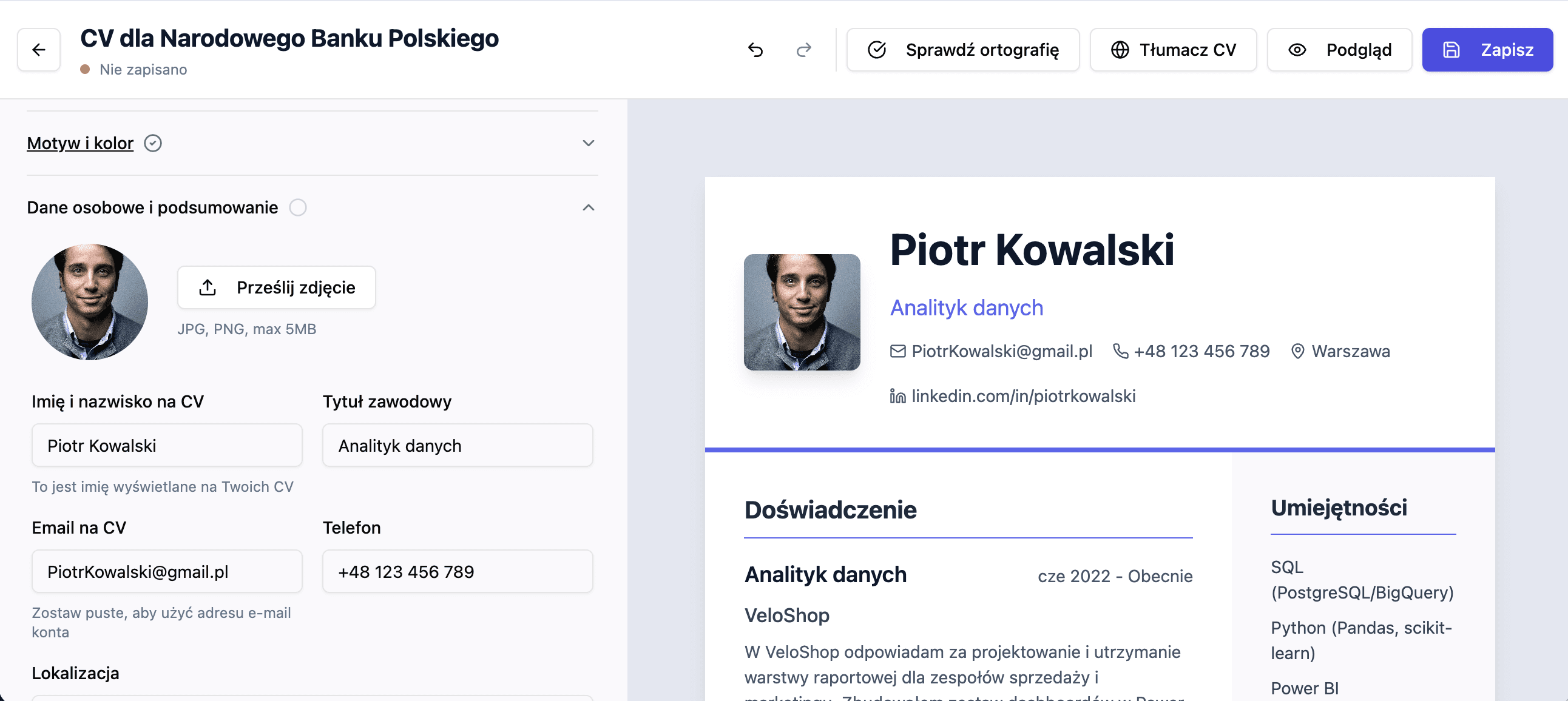
Task: Toggle the circle next to Dane osobowe i podsumowanie
Action: (x=298, y=207)
